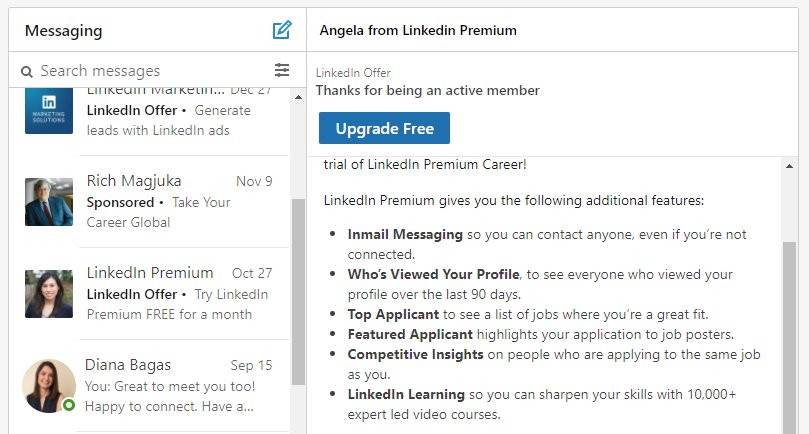Select the LinkedIn Premium sender photo
The height and width of the screenshot is (434, 809).
pyautogui.click(x=49, y=294)
